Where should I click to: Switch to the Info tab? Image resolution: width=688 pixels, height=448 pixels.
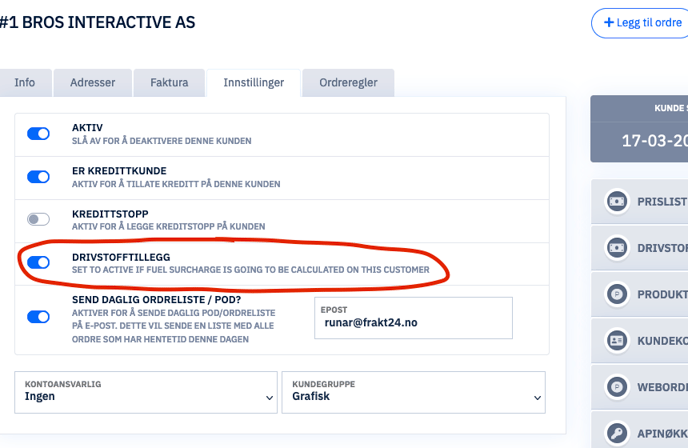click(25, 82)
